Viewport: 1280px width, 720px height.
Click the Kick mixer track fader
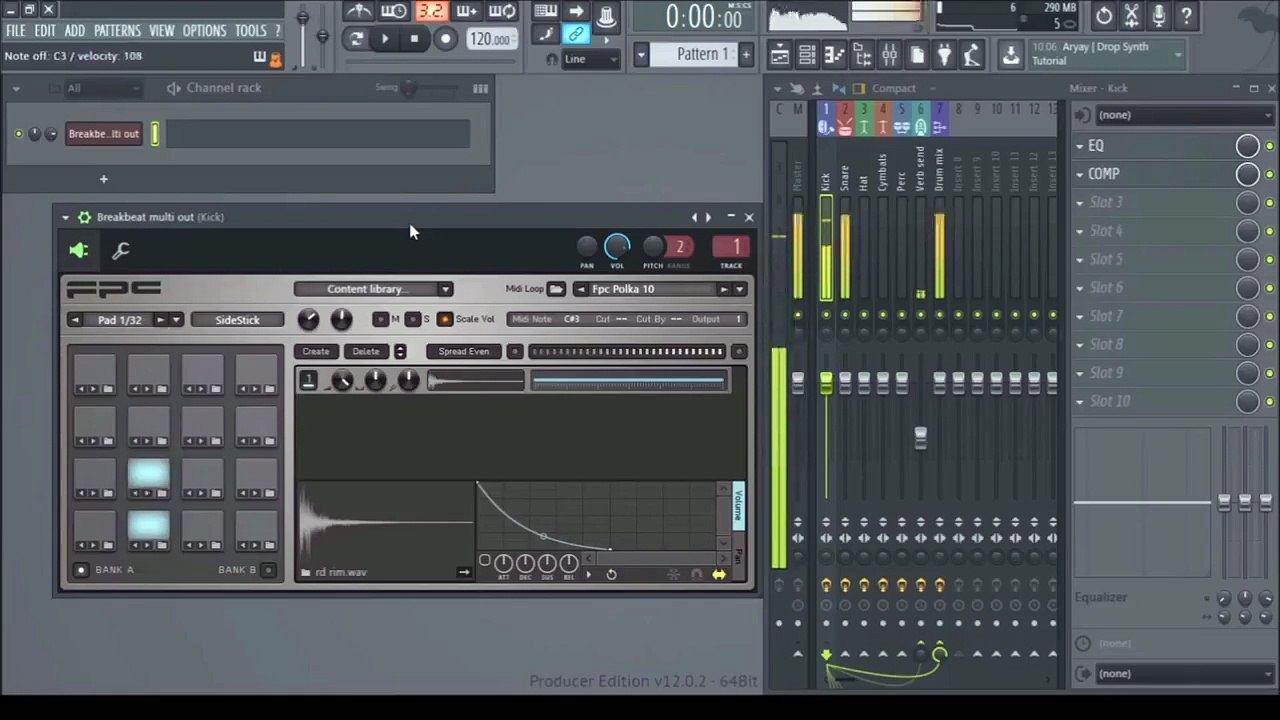[826, 383]
